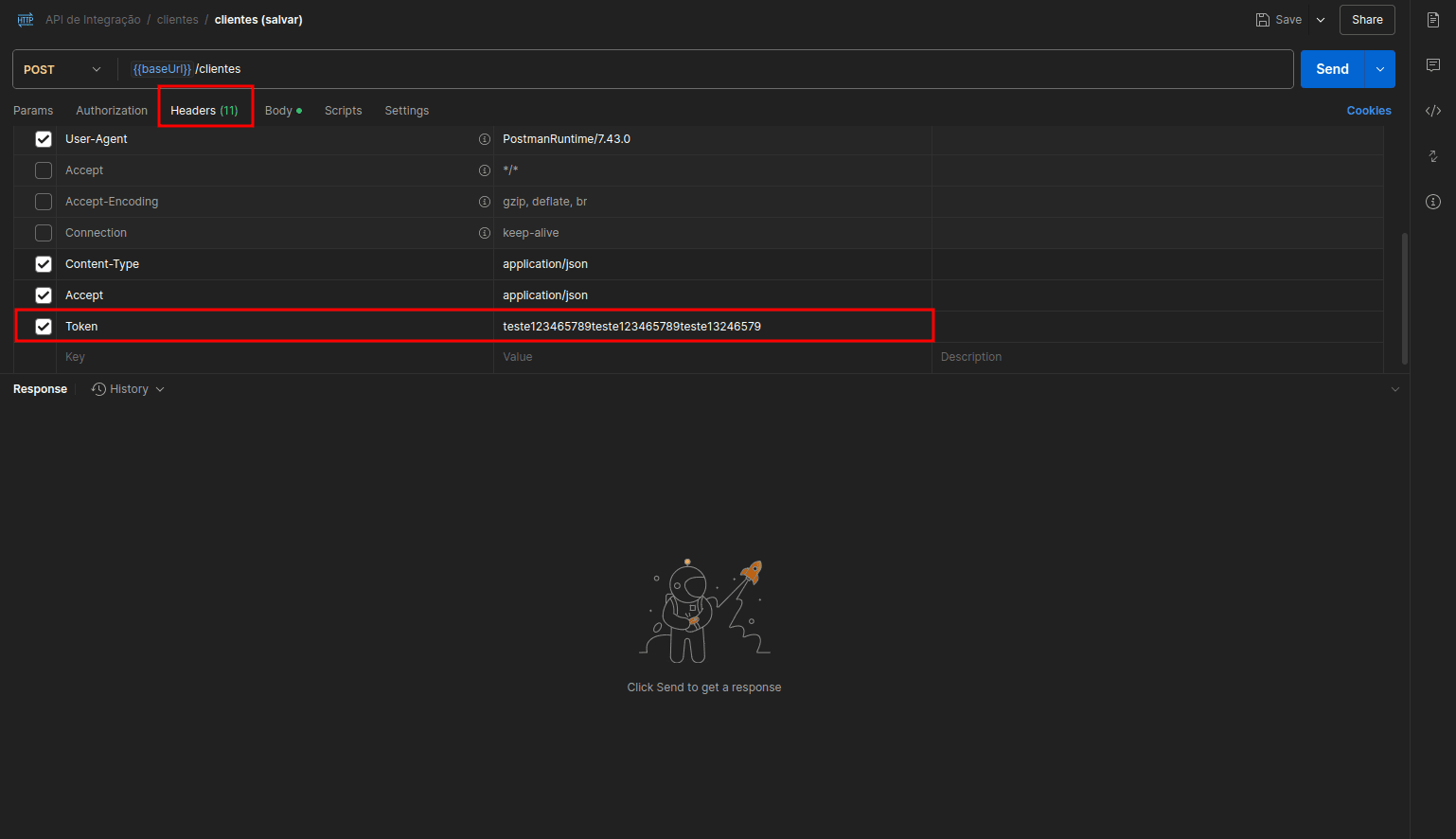Click the headers table vertical scrollbar

(1404, 298)
